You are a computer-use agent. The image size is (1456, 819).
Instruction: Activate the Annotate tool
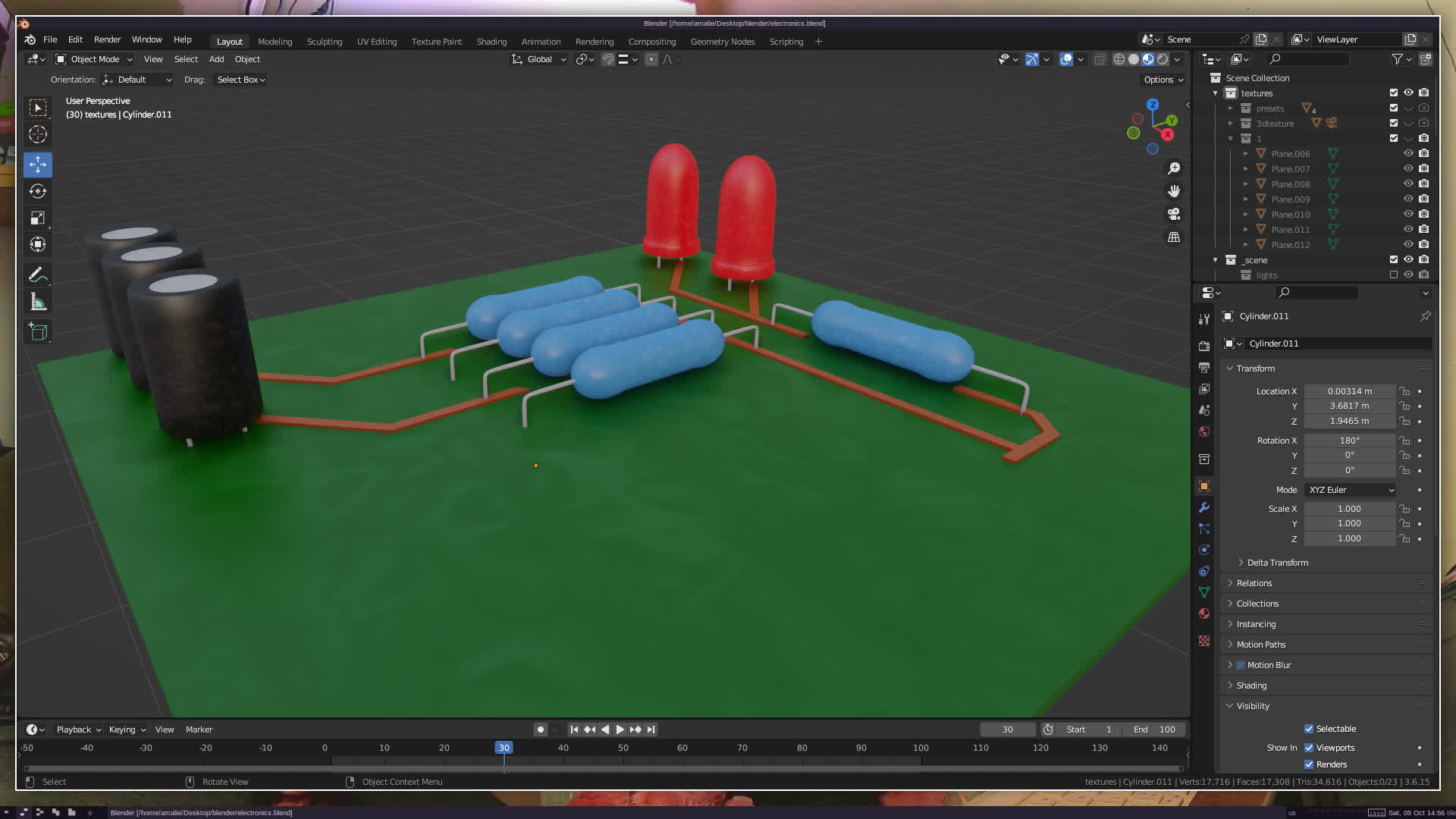(x=38, y=275)
